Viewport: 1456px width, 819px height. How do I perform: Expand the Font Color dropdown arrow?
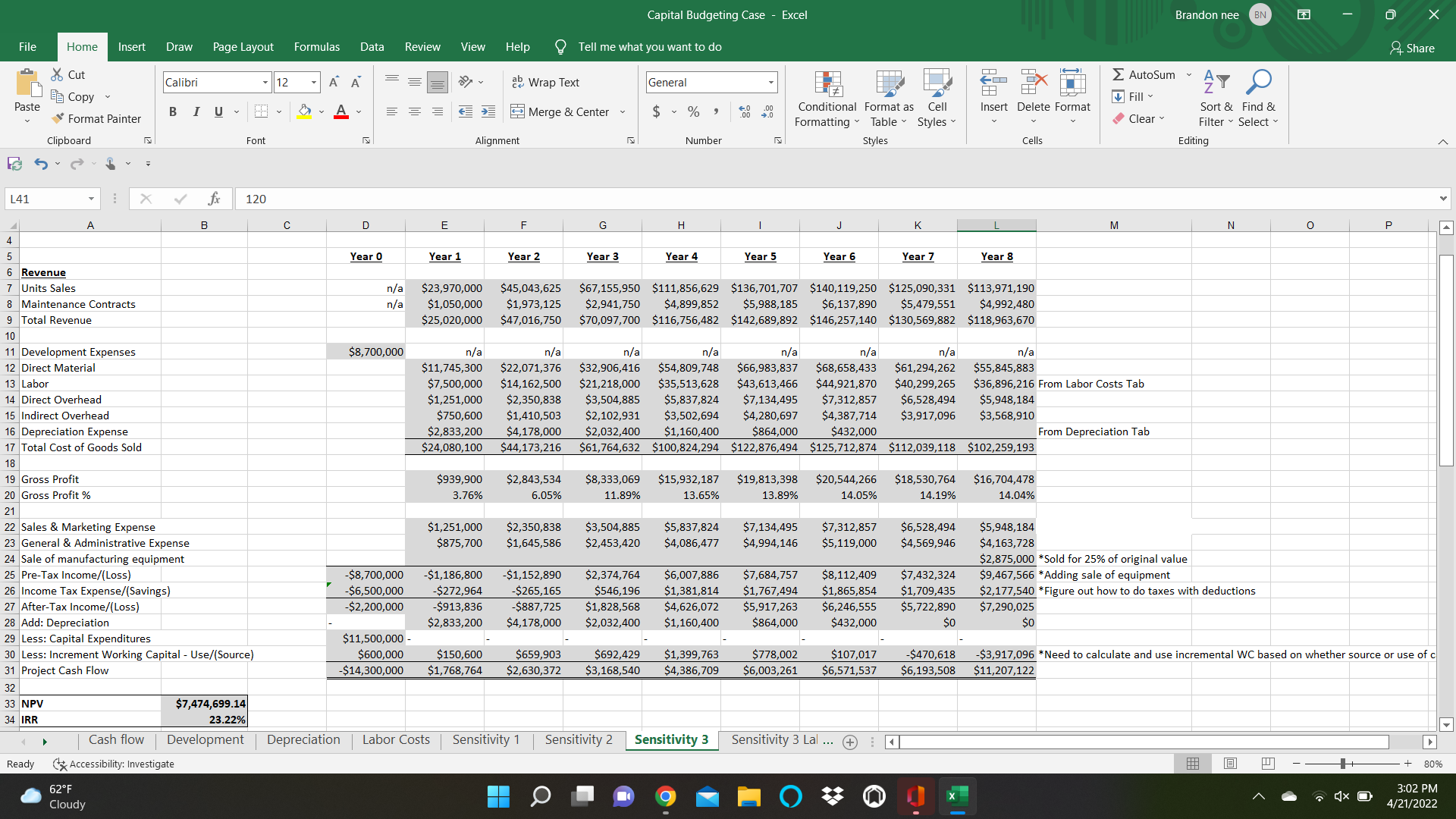(x=358, y=111)
